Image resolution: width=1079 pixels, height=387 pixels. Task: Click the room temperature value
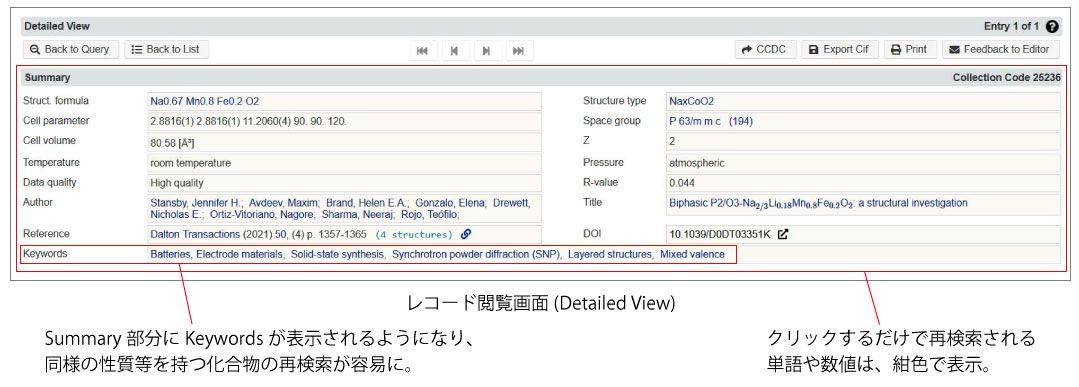[191, 163]
